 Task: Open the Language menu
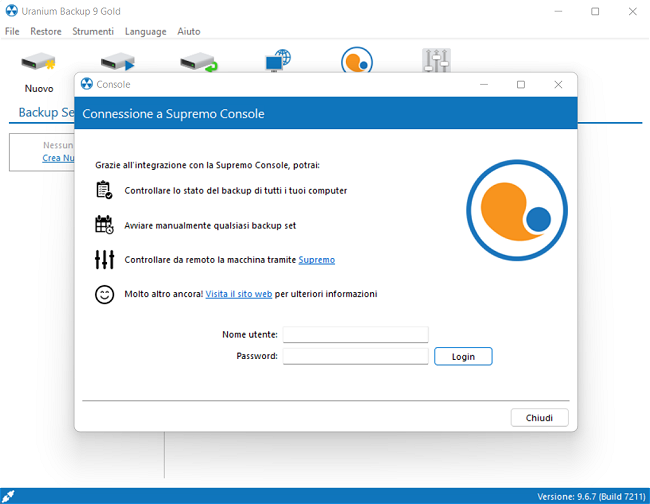[x=146, y=32]
